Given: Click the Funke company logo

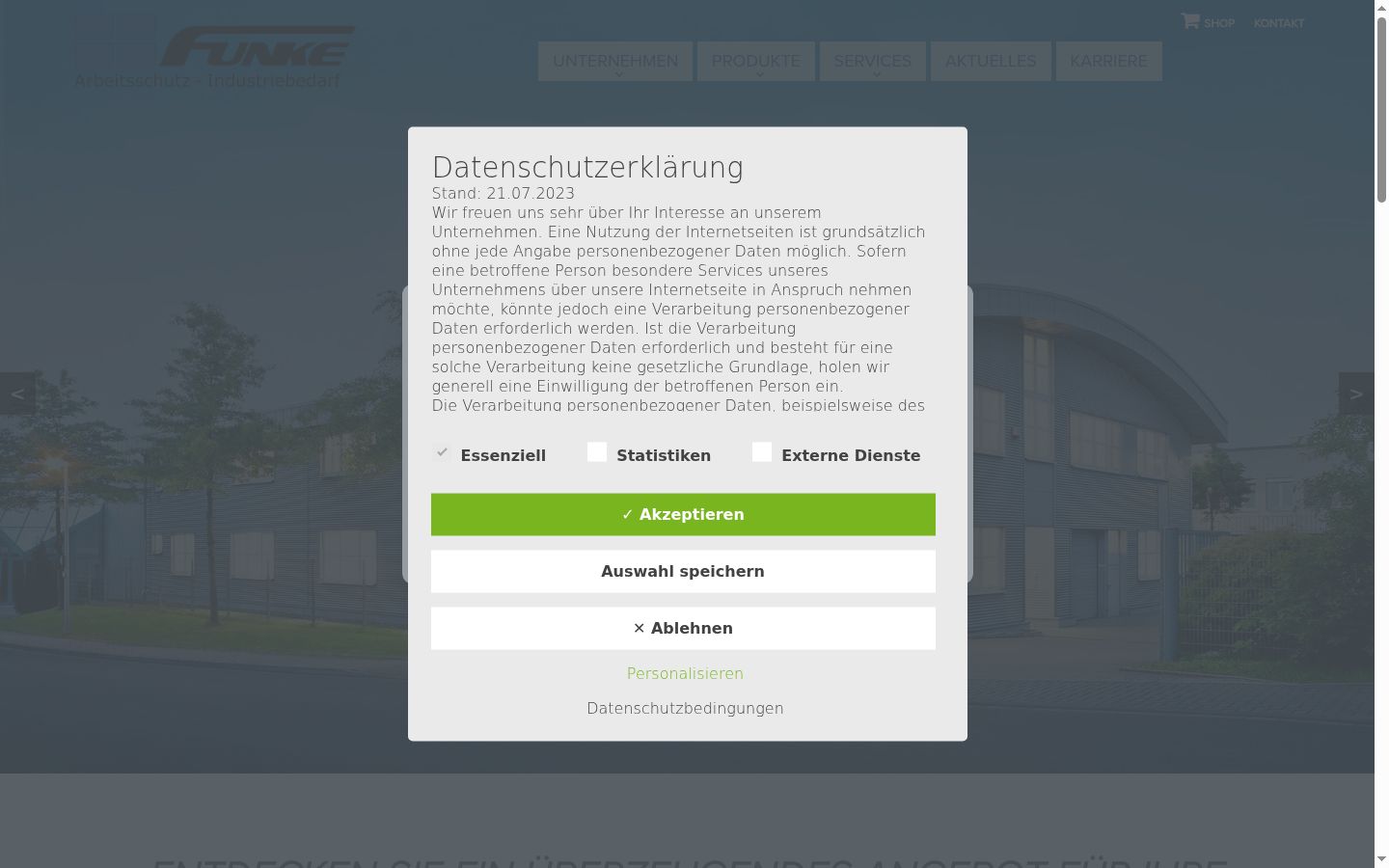Looking at the screenshot, I should [x=215, y=52].
